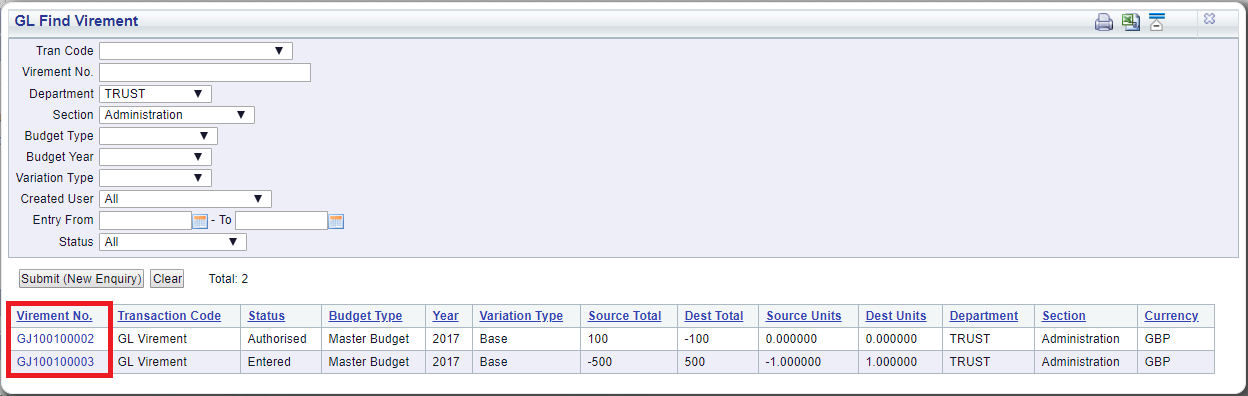
Task: Open the Entry To date calendar icon
Action: tap(336, 221)
